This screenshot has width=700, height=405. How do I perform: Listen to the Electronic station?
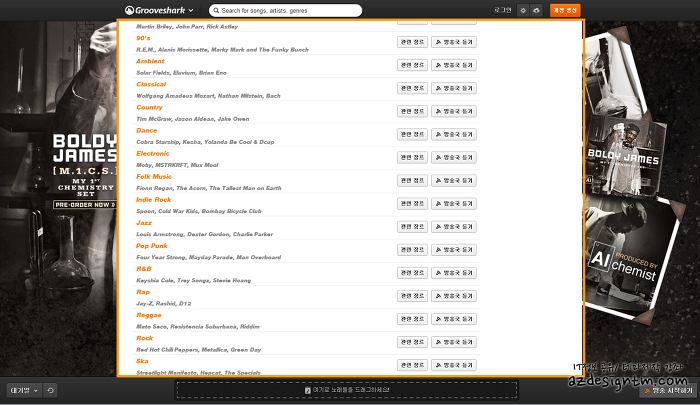coord(454,158)
